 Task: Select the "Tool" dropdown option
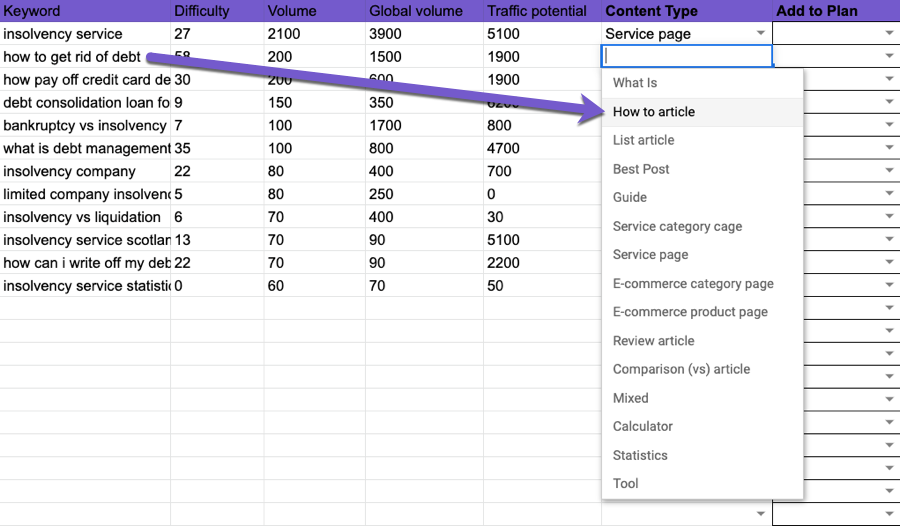click(626, 483)
